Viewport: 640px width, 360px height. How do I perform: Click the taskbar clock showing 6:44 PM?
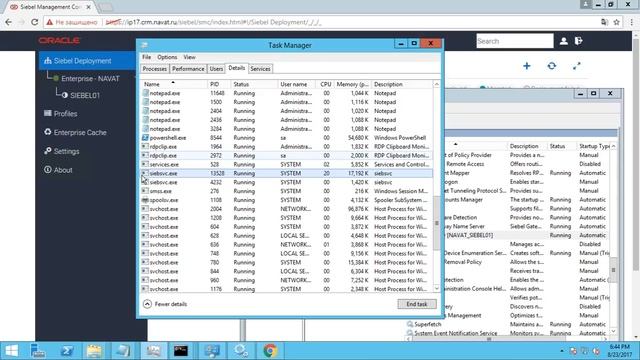click(619, 351)
